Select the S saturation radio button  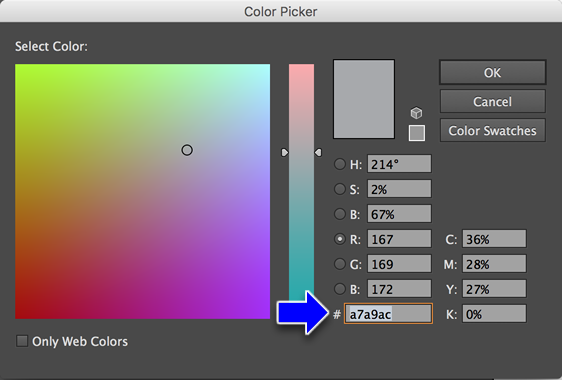click(x=339, y=189)
